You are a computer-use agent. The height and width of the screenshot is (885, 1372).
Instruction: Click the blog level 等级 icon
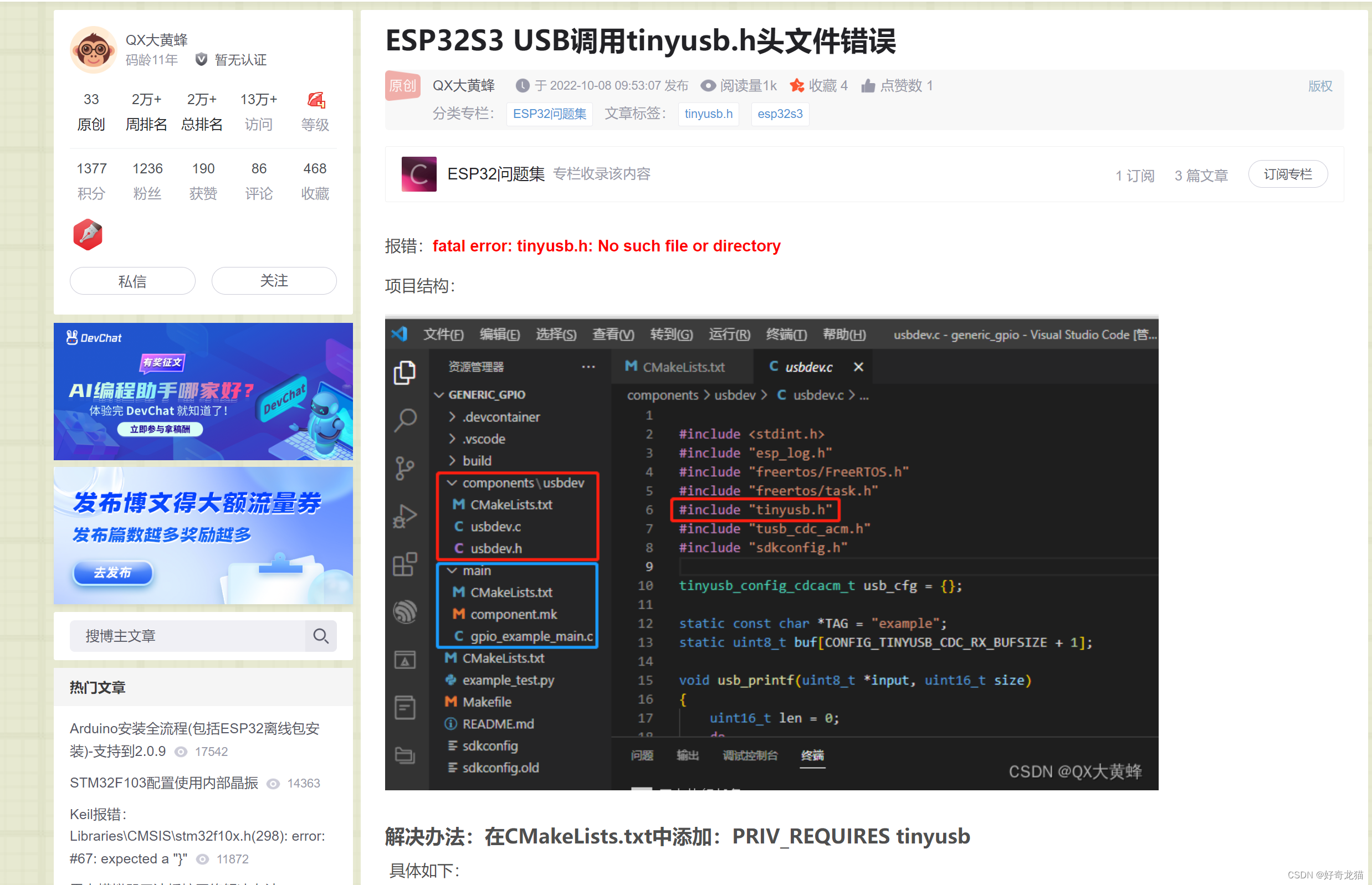(315, 100)
